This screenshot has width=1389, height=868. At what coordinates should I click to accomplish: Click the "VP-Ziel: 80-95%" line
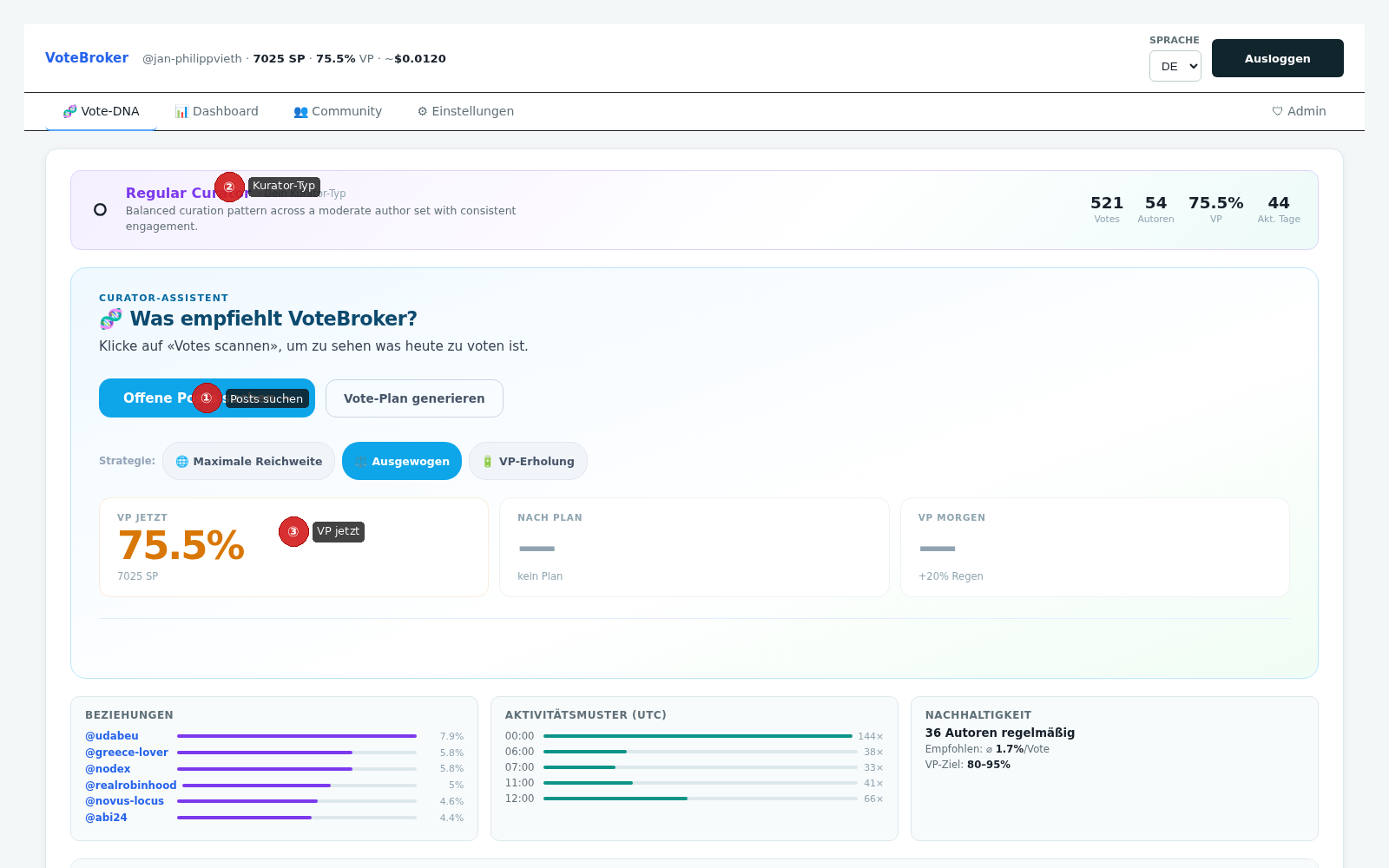pos(968,765)
